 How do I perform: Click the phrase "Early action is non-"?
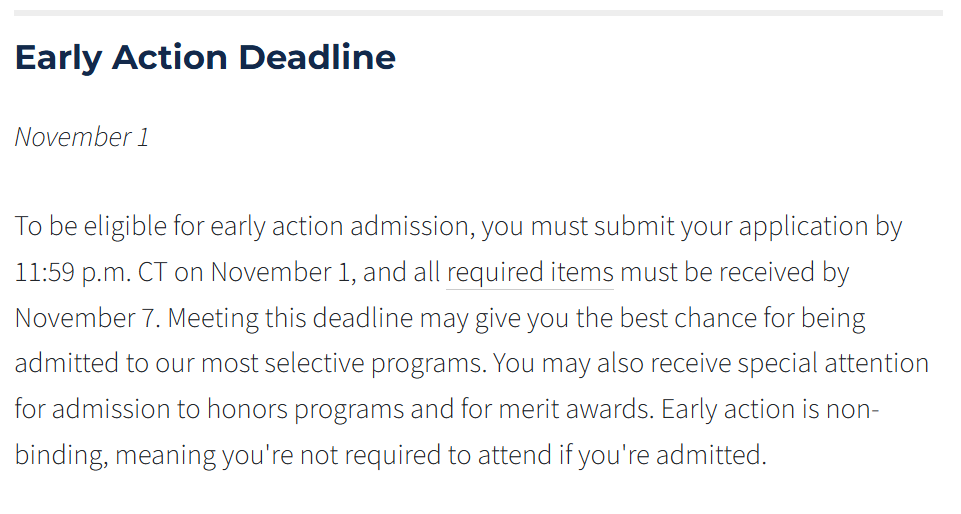click(770, 409)
